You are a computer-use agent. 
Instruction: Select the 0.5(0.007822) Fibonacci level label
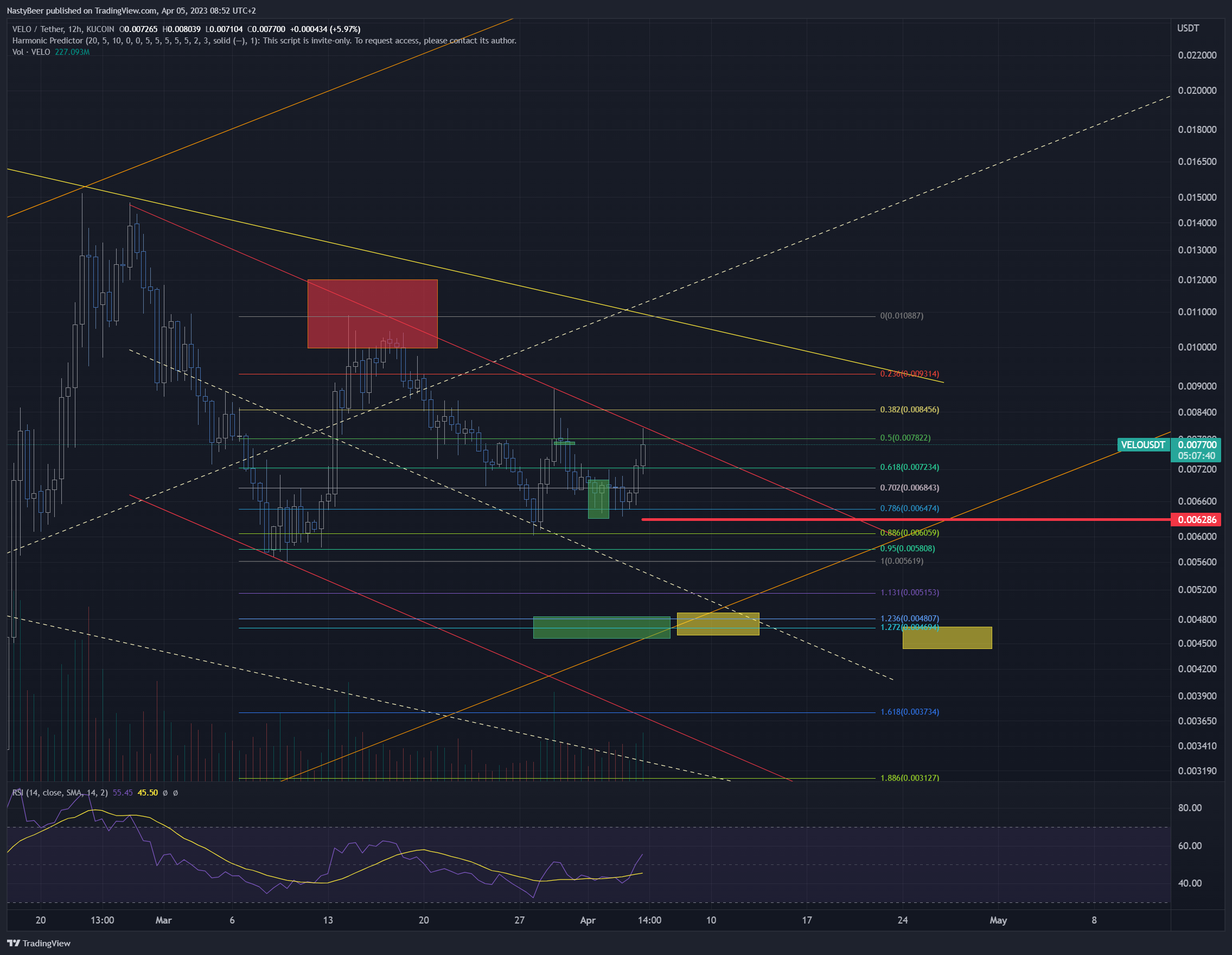(x=905, y=438)
